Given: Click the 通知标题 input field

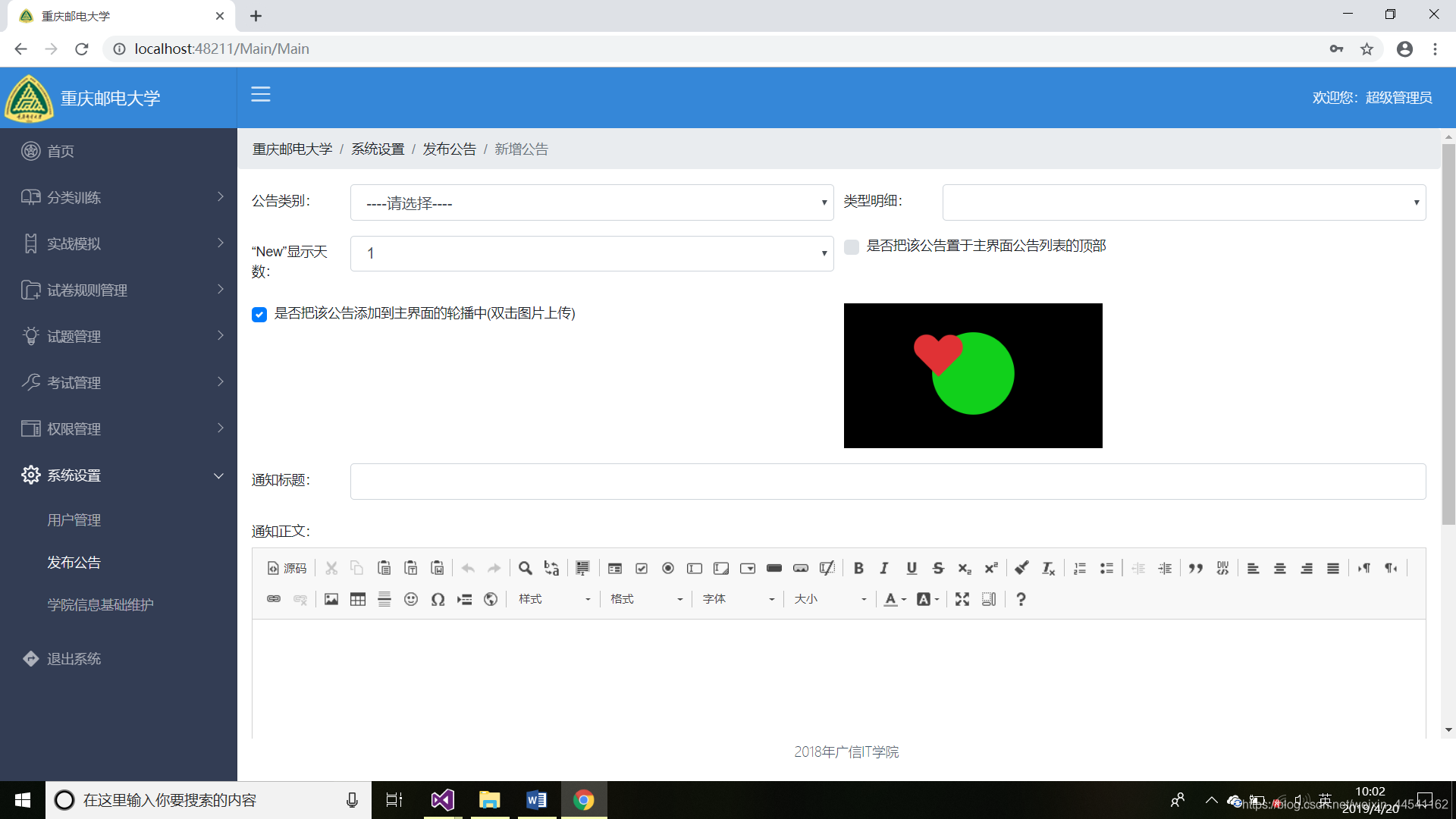Looking at the screenshot, I should [x=887, y=482].
